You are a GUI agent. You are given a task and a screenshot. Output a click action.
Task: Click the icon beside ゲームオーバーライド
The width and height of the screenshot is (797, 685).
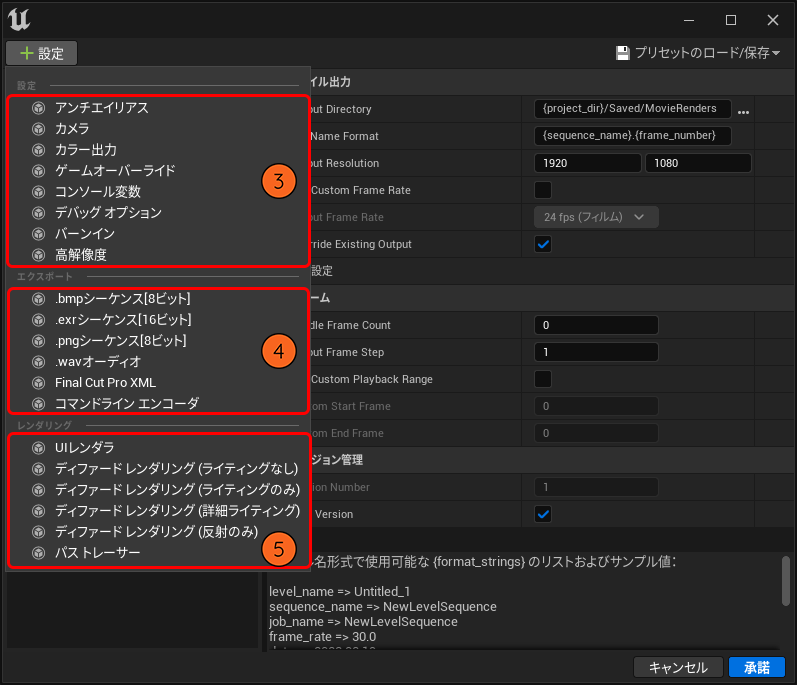pyautogui.click(x=39, y=171)
